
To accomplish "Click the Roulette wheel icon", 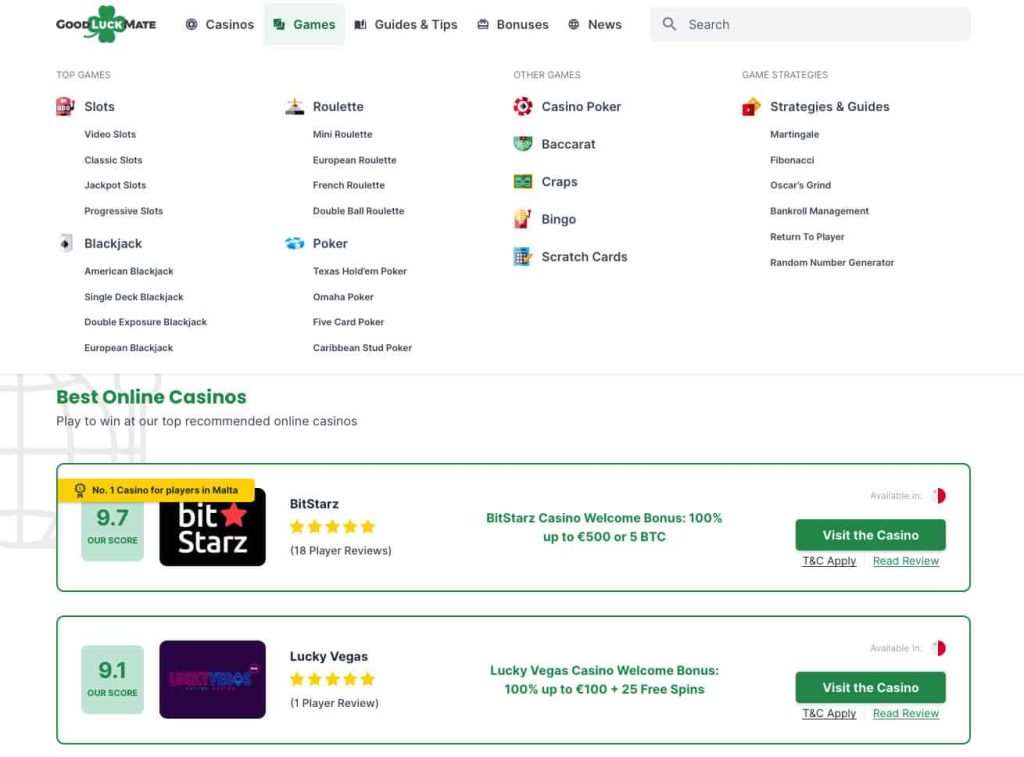I will [295, 106].
